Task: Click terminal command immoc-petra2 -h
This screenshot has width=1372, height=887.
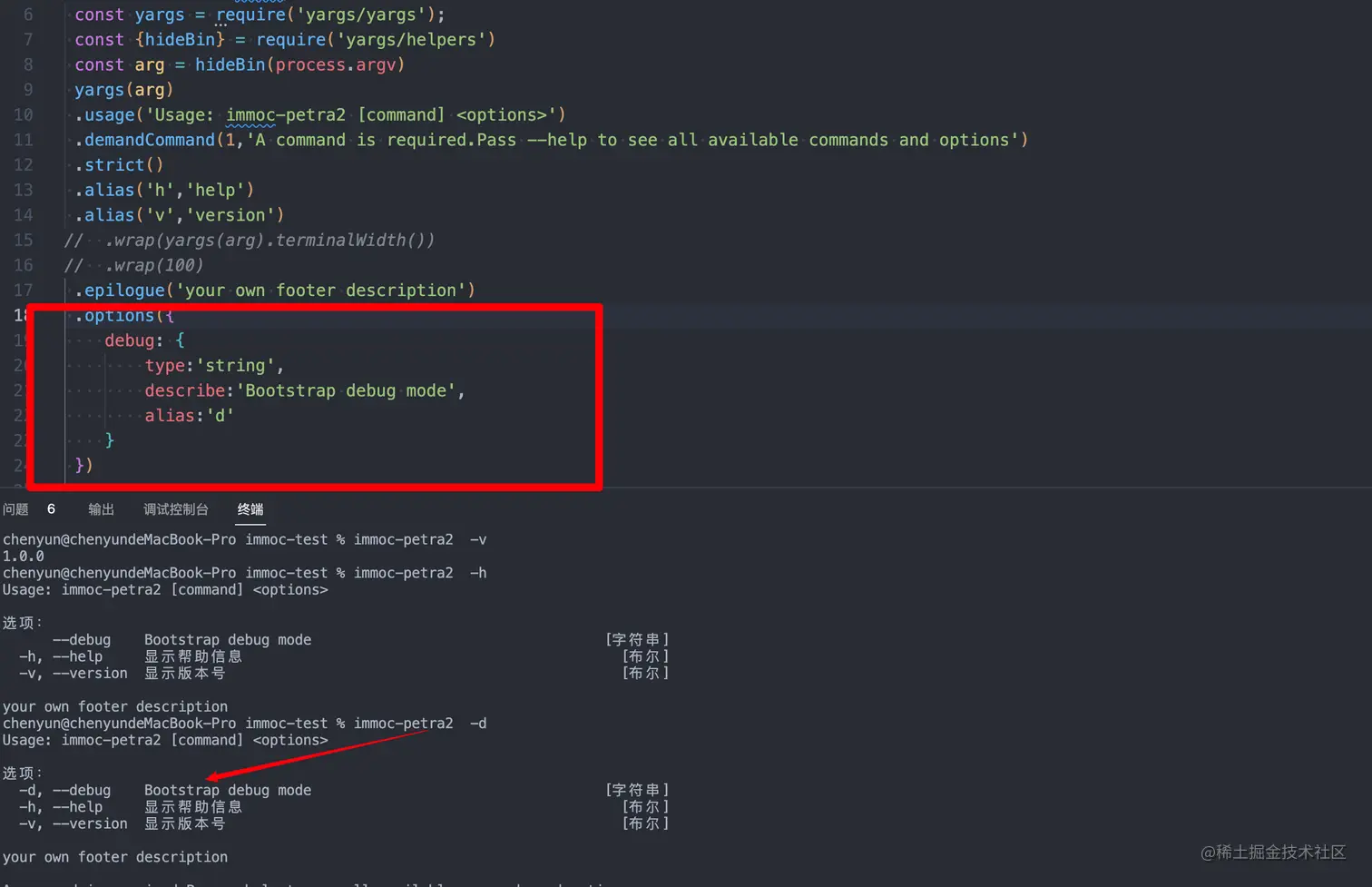Action: (x=420, y=573)
